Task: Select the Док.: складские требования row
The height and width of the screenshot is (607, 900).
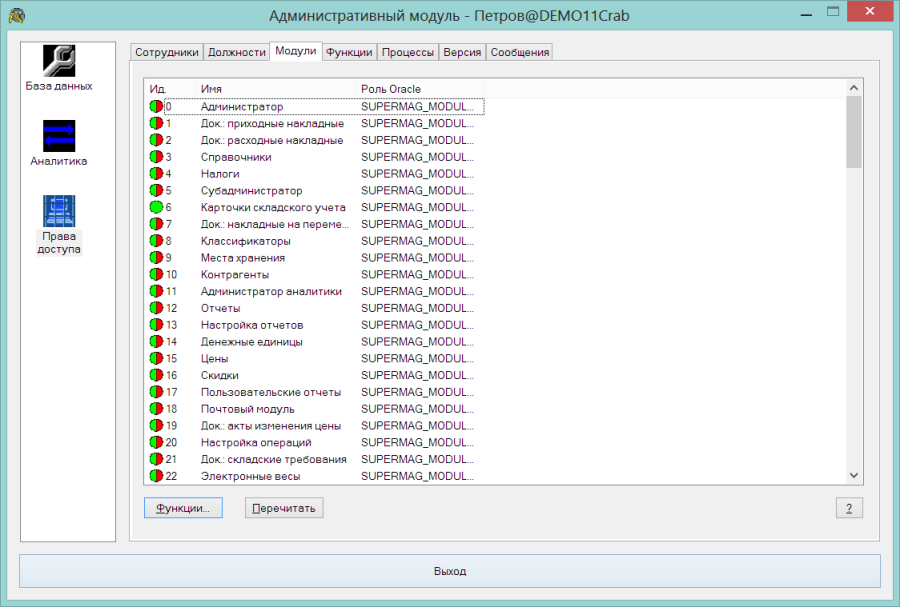Action: point(314,459)
